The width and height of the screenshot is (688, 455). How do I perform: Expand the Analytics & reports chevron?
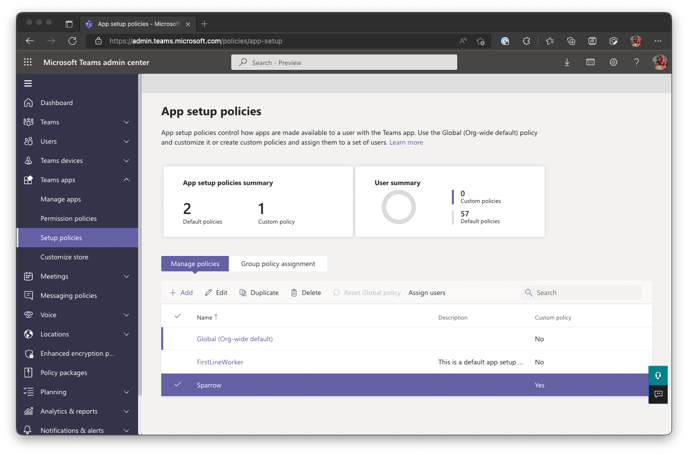pyautogui.click(x=126, y=412)
